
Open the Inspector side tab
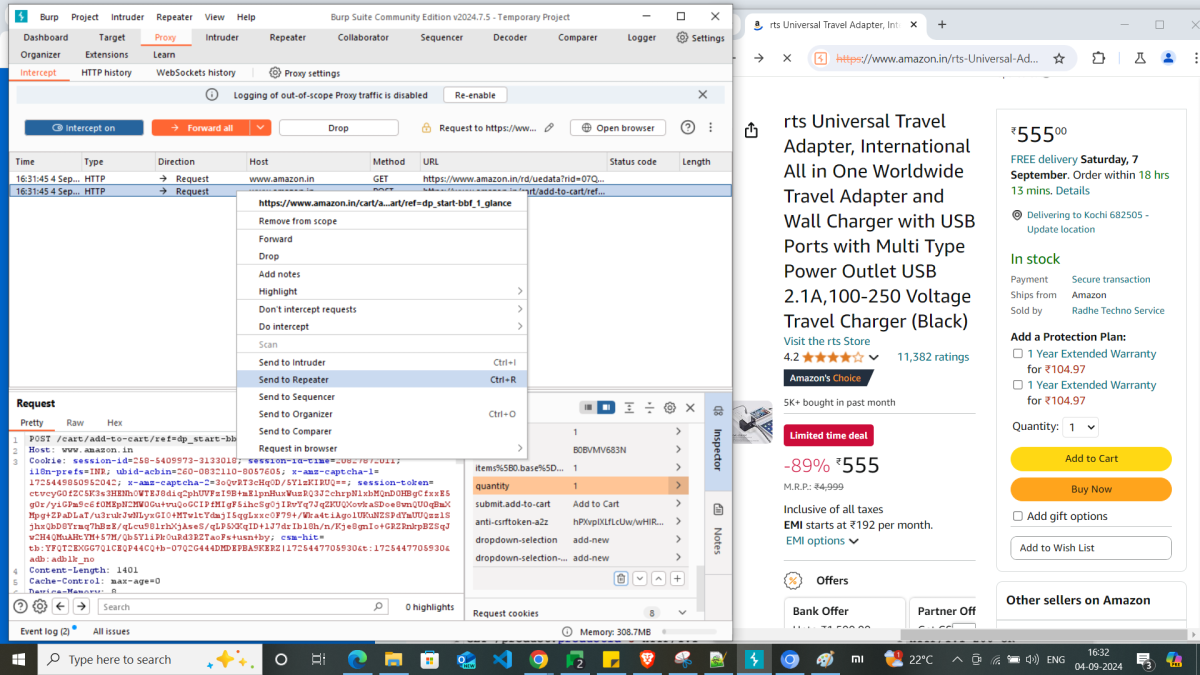point(717,440)
